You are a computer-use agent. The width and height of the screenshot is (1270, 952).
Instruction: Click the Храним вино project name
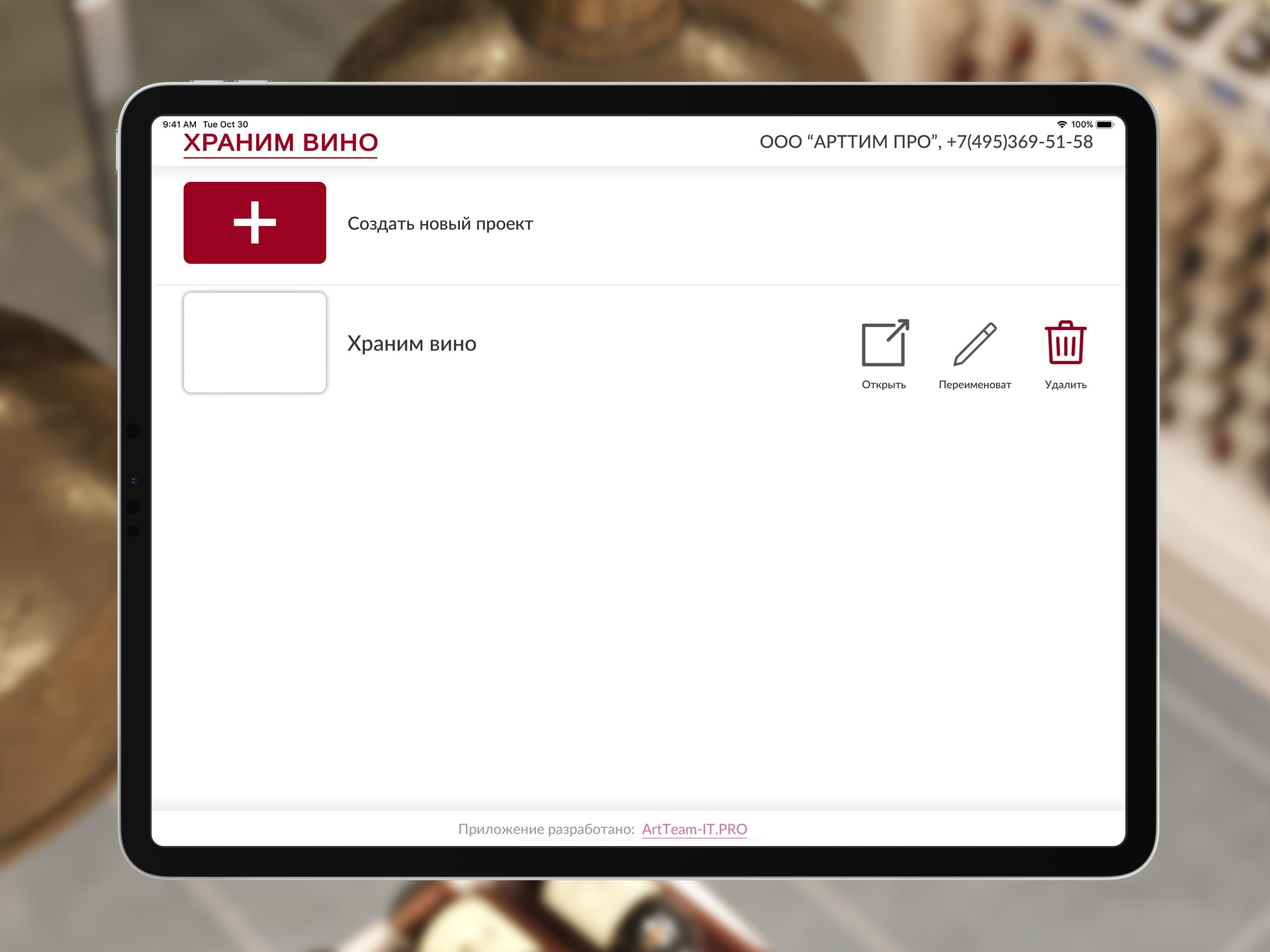pyautogui.click(x=412, y=344)
